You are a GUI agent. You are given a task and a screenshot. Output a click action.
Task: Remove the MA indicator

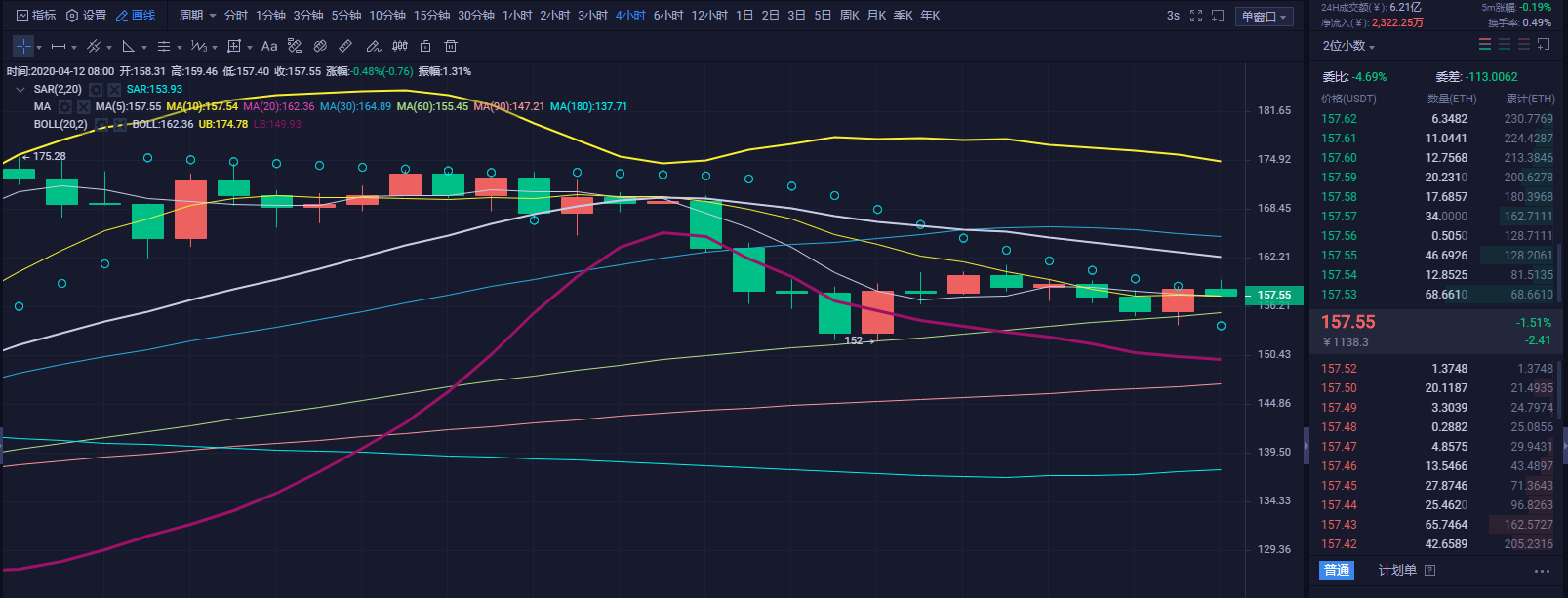84,106
